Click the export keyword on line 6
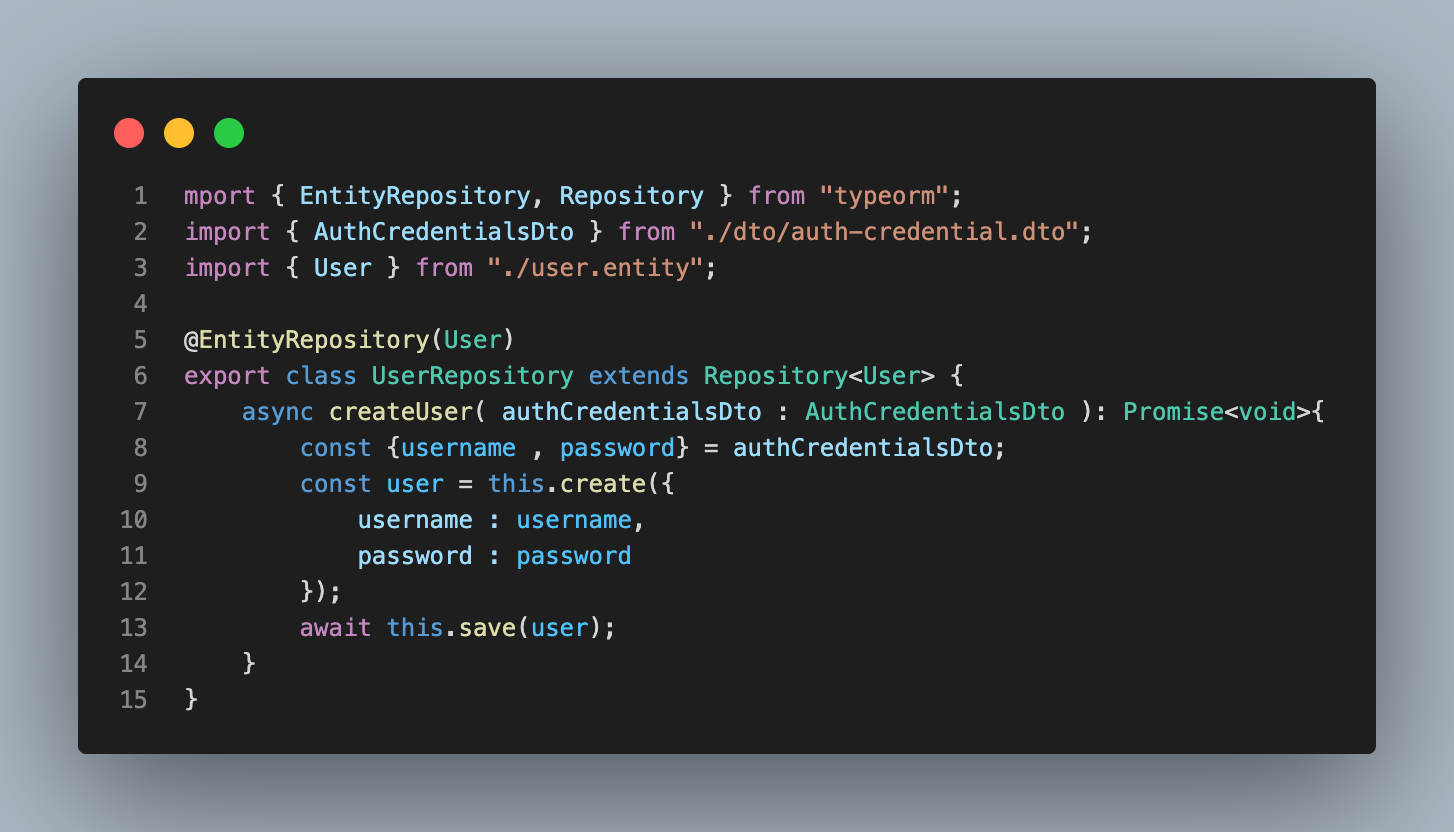 click(x=227, y=376)
